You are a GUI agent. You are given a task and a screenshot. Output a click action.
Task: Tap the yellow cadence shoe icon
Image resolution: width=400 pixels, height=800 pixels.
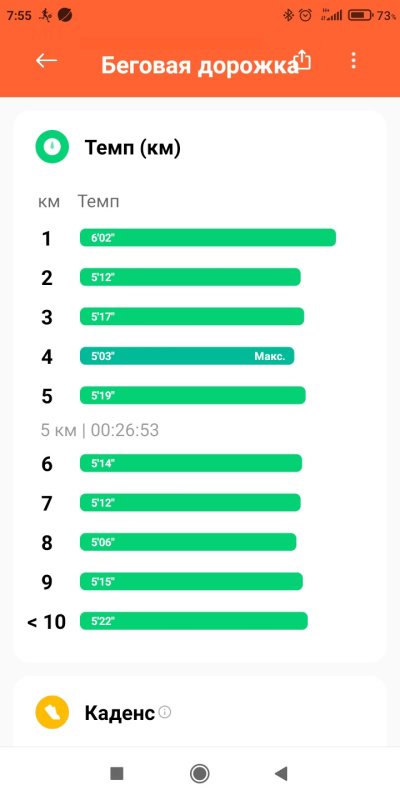tap(52, 712)
